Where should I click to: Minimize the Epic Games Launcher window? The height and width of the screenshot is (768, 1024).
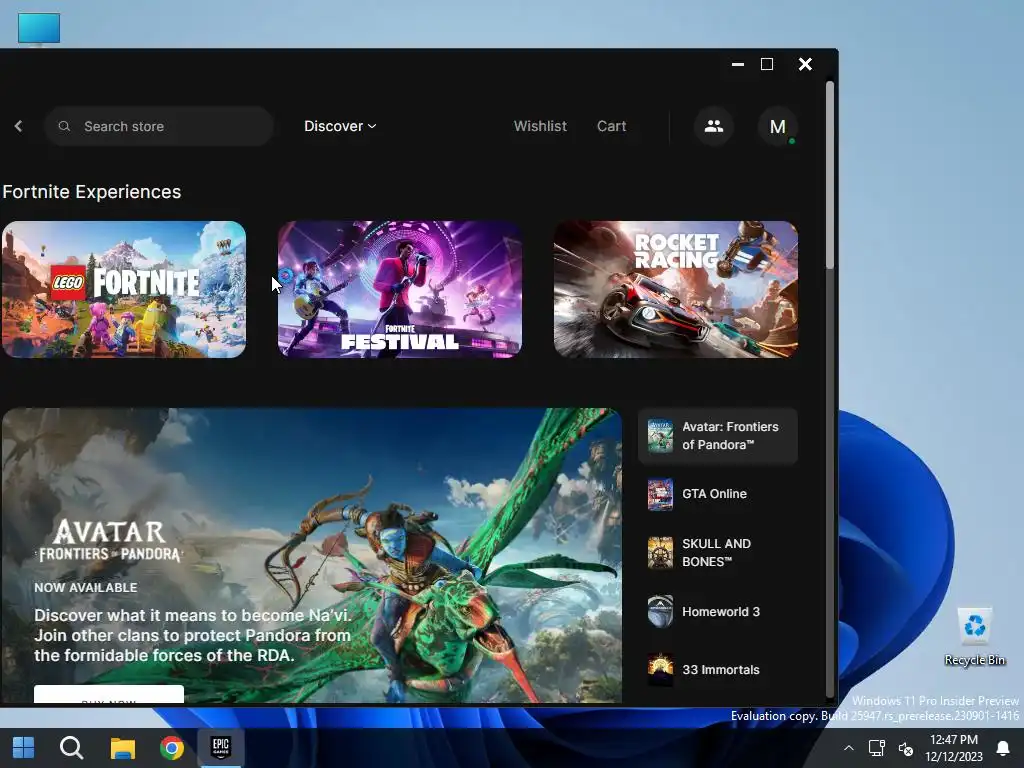pos(738,64)
